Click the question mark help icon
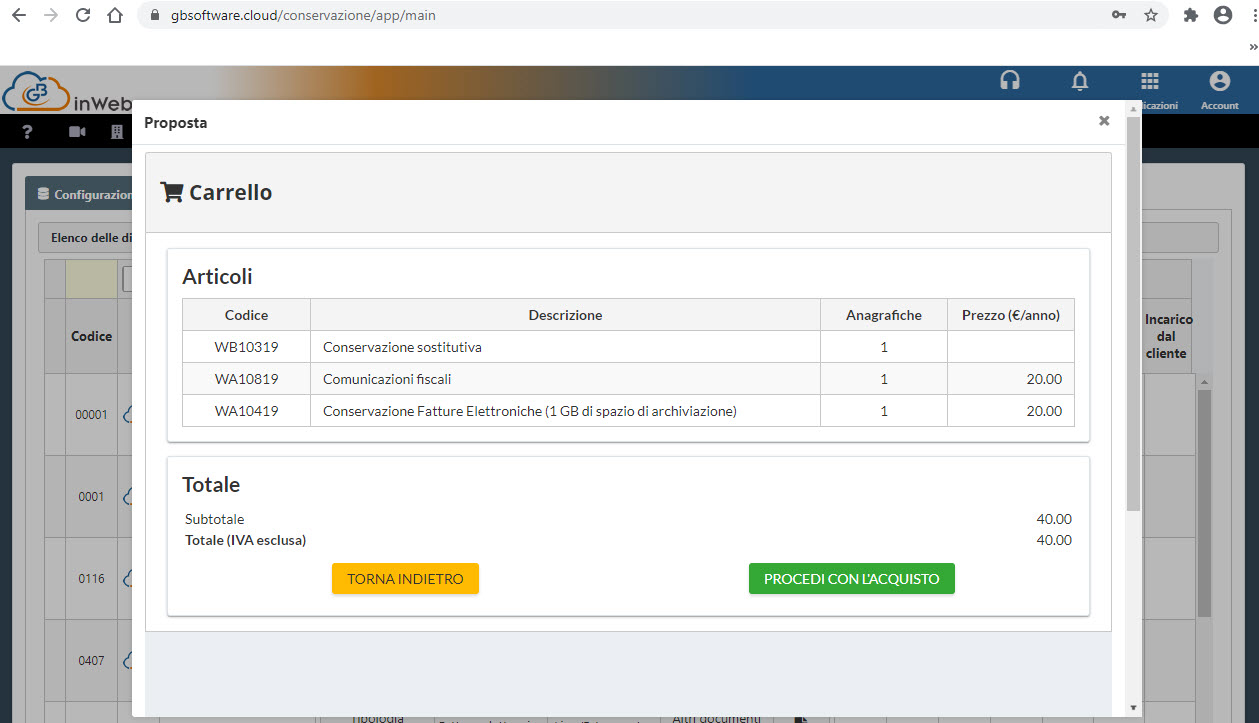The height and width of the screenshot is (723, 1259). pos(28,132)
